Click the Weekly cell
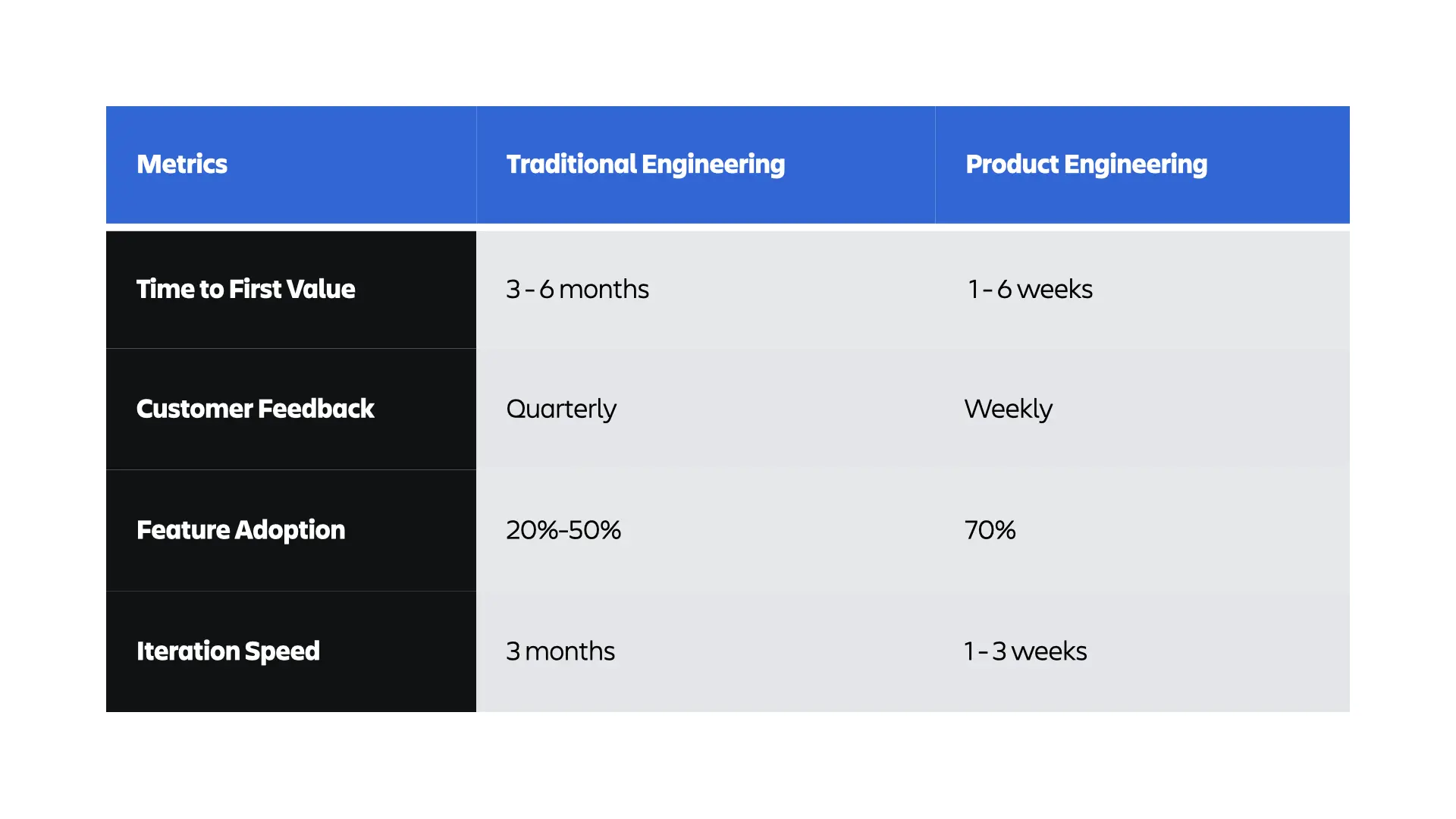 (x=1143, y=409)
